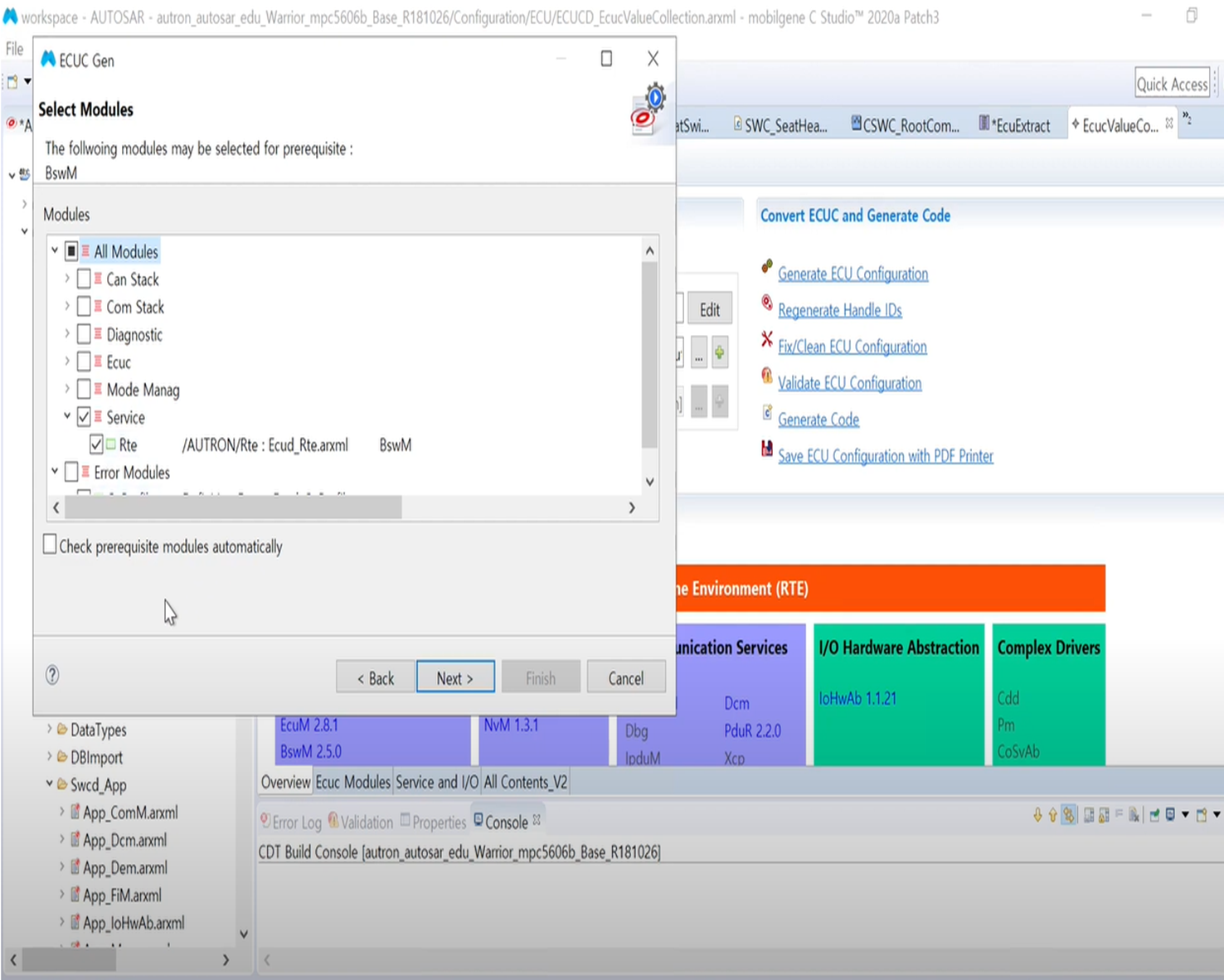Check the Mode Manag checkbox
Viewport: 1224px width, 980px height.
pyautogui.click(x=84, y=389)
